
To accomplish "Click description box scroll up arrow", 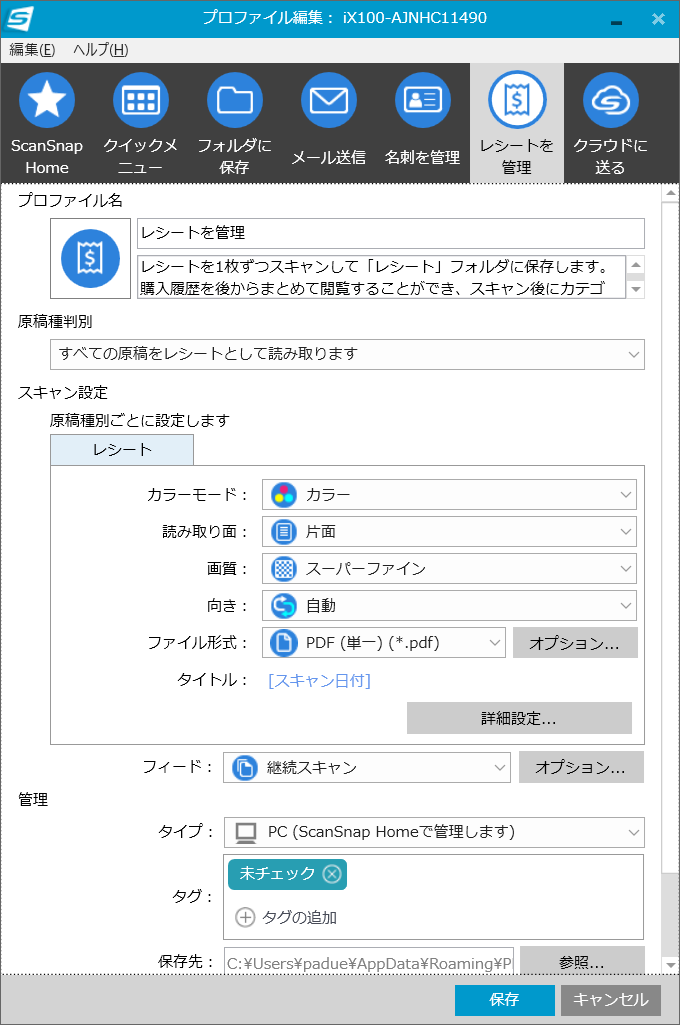I will 636,263.
